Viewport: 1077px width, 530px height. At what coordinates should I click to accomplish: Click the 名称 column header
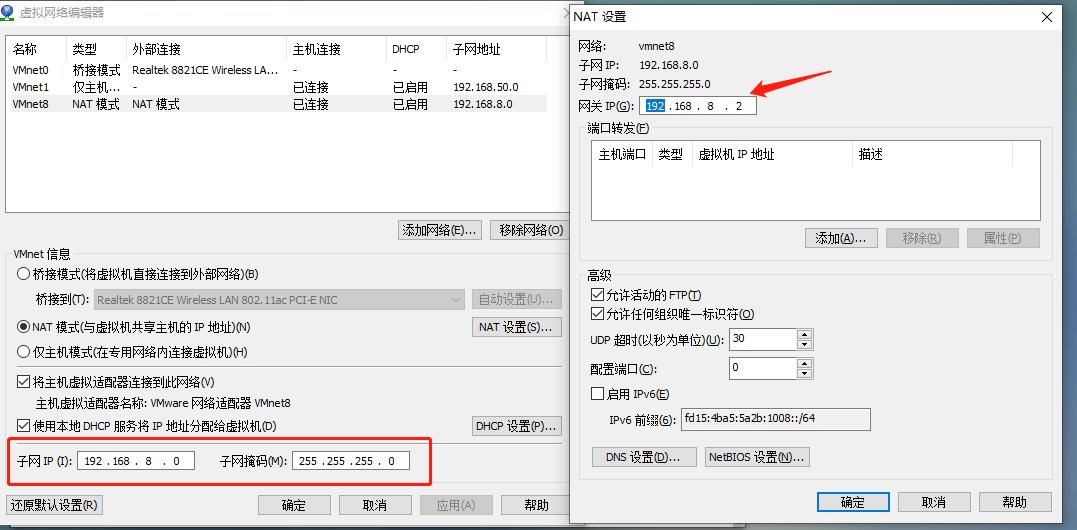point(36,49)
